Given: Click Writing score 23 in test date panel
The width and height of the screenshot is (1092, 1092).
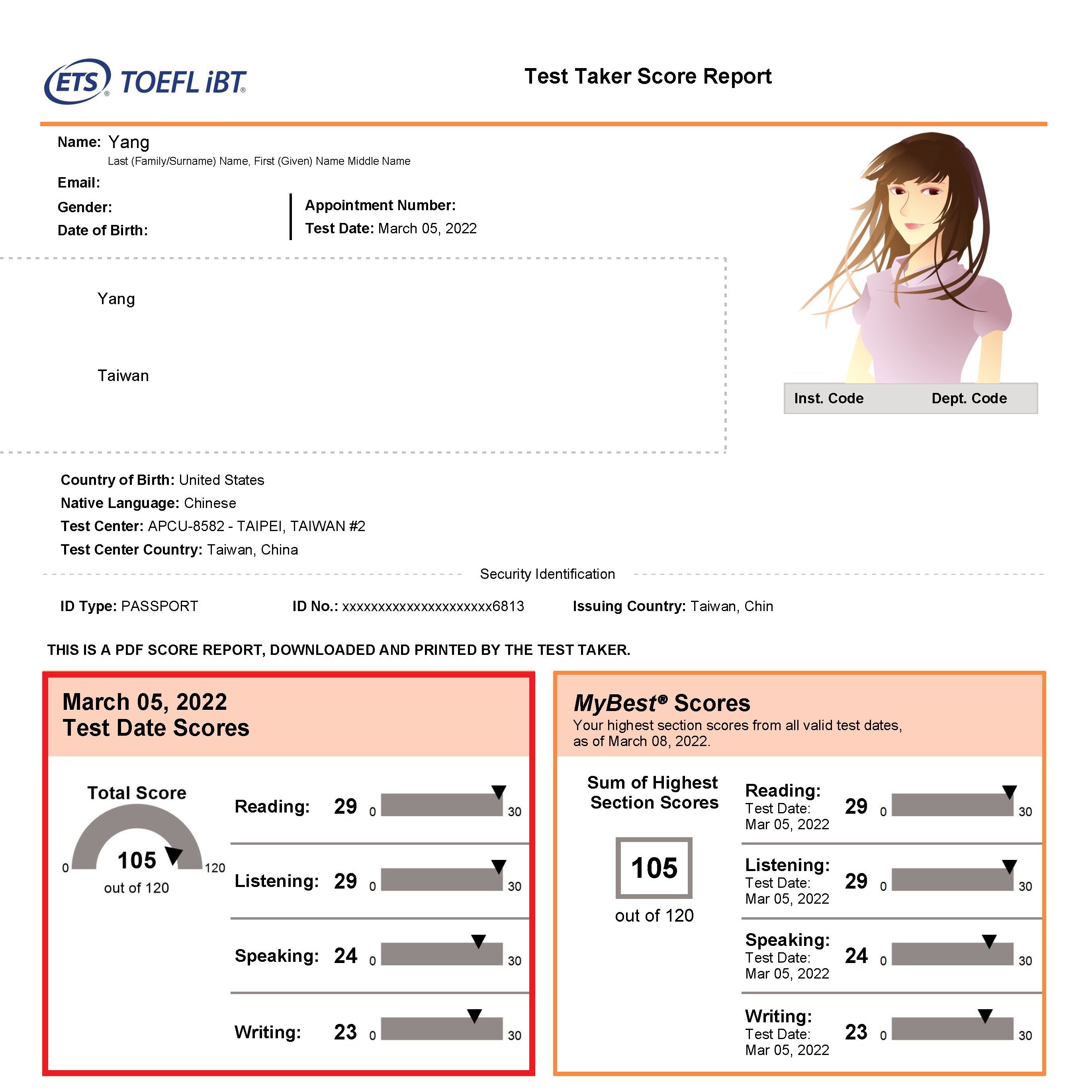Looking at the screenshot, I should coord(346,1032).
